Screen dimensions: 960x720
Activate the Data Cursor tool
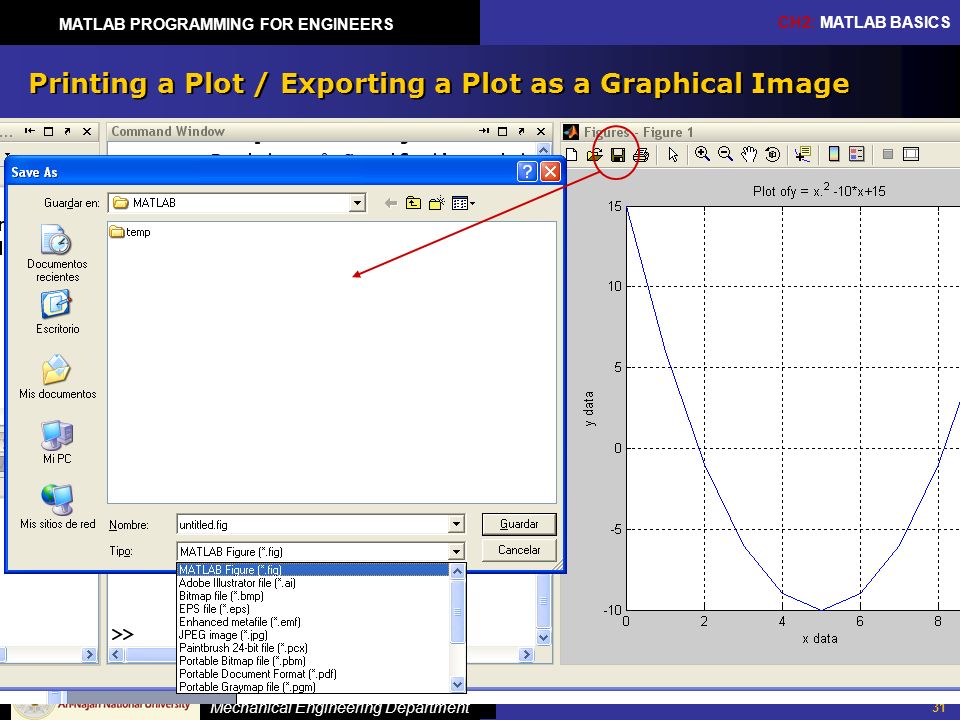803,154
